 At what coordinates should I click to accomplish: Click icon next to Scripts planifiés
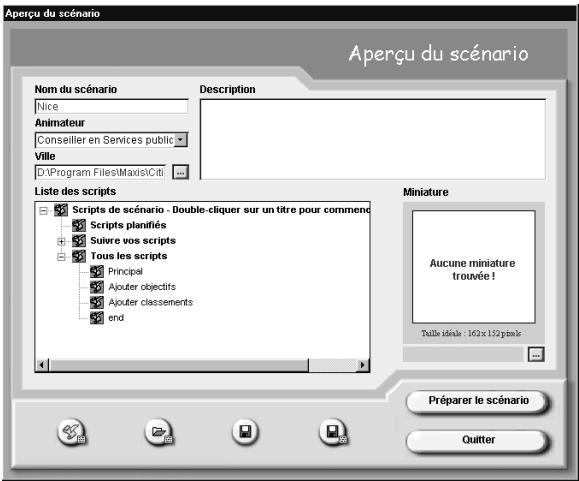pos(79,225)
